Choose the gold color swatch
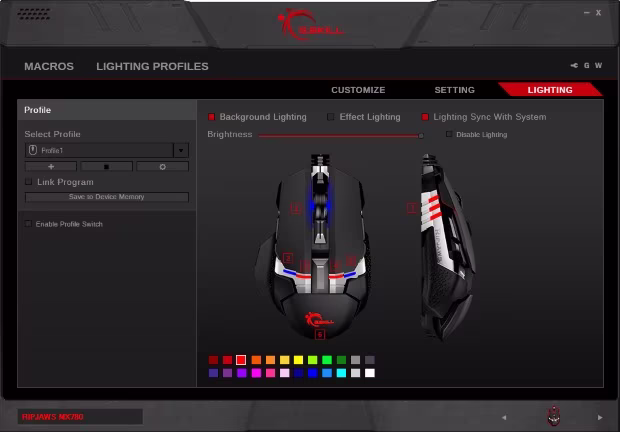 click(285, 360)
